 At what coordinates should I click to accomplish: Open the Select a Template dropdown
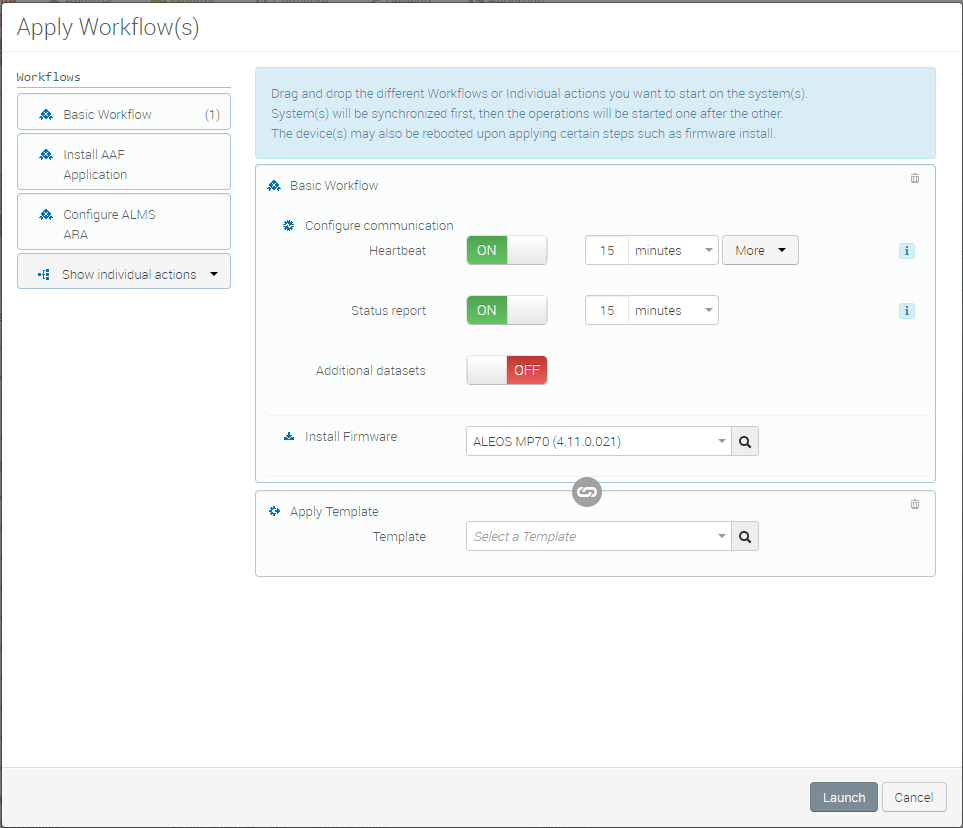tap(598, 537)
